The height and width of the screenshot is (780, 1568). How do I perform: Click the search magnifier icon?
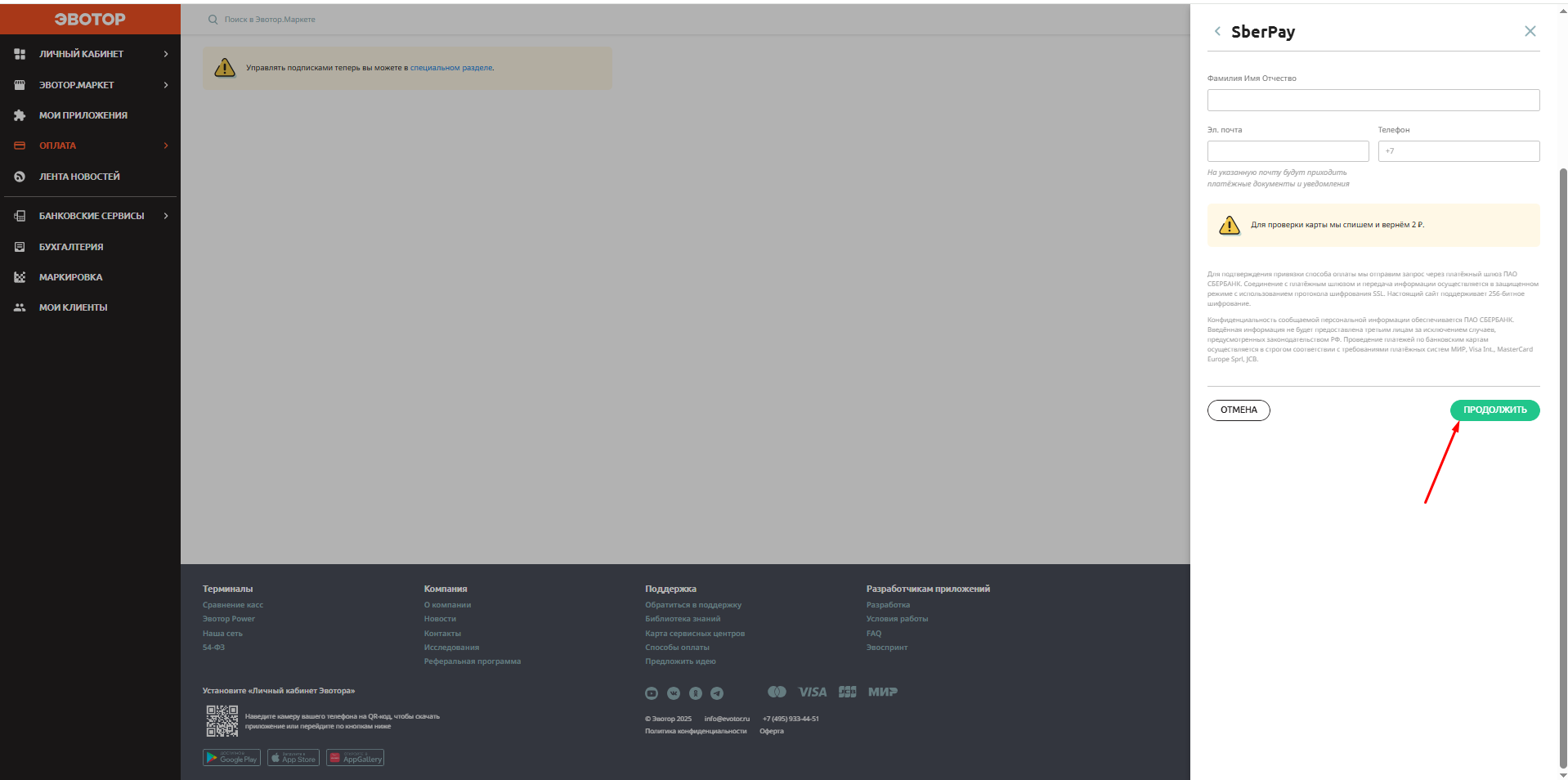tap(213, 20)
